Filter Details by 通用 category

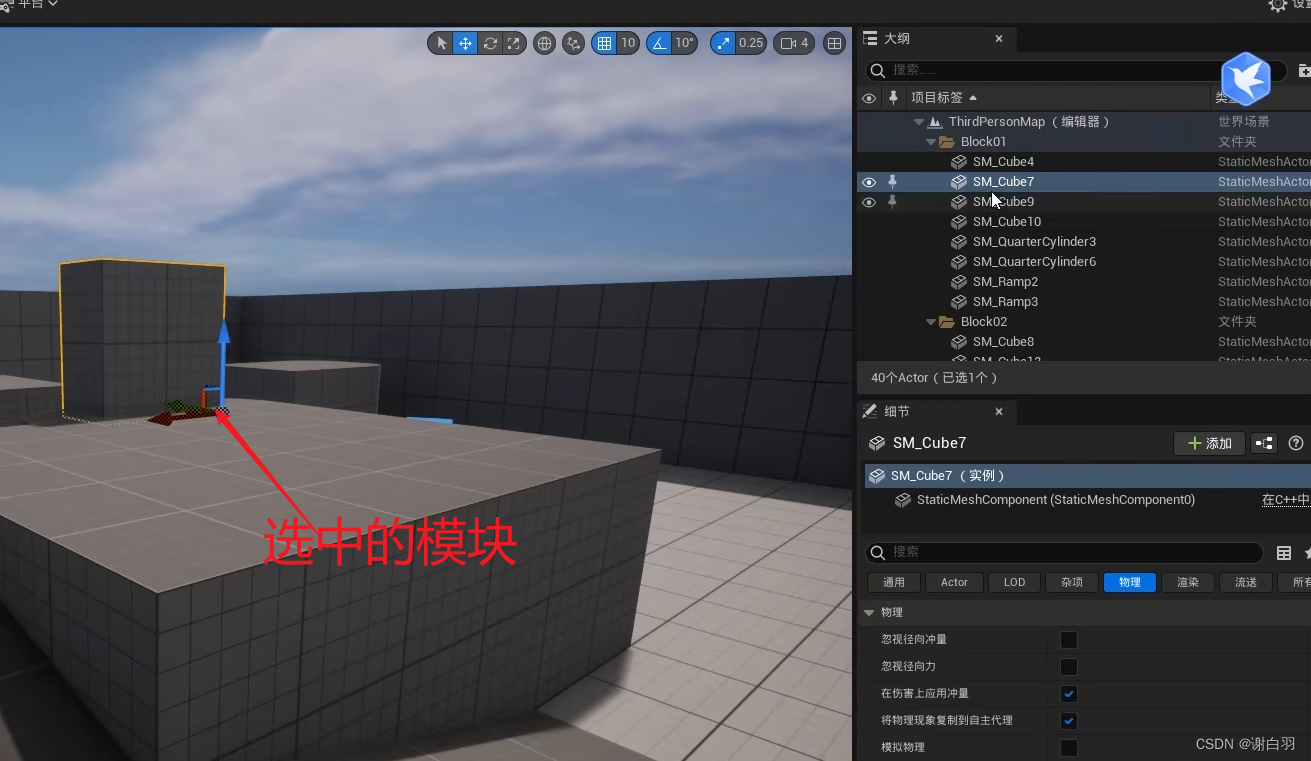[x=893, y=582]
